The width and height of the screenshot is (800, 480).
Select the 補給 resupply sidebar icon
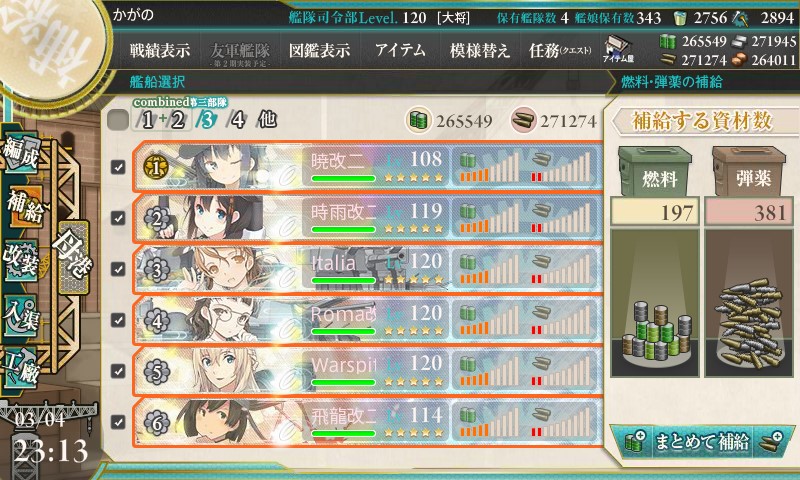(x=24, y=207)
